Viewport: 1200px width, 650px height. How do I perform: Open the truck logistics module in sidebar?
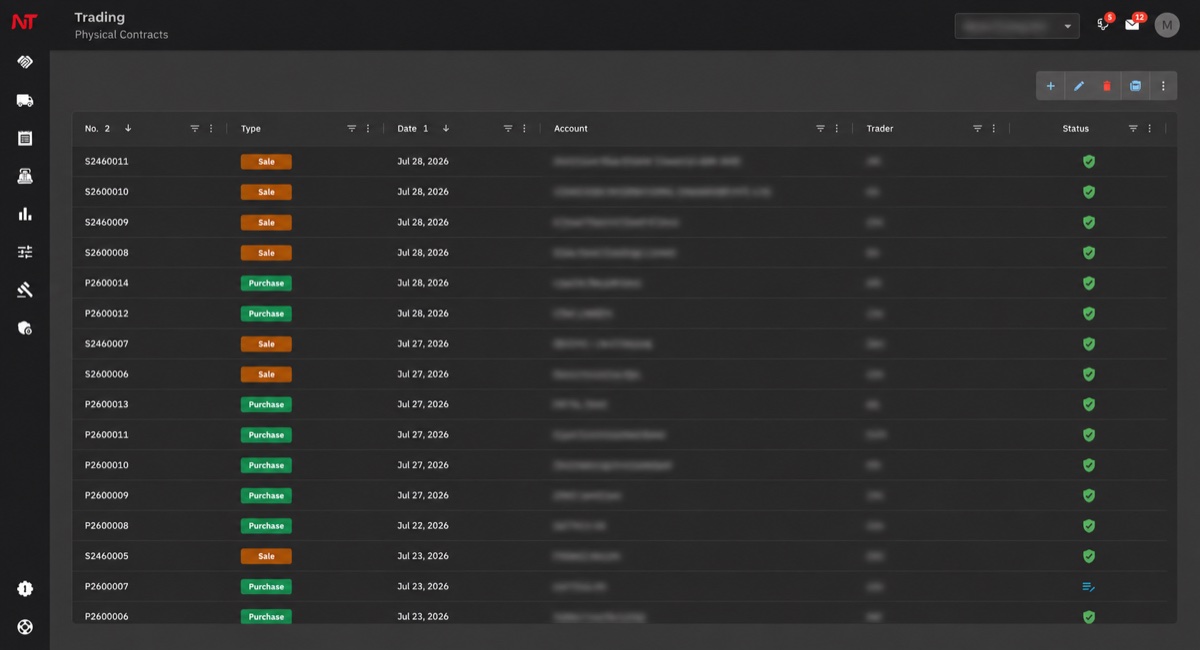[25, 100]
